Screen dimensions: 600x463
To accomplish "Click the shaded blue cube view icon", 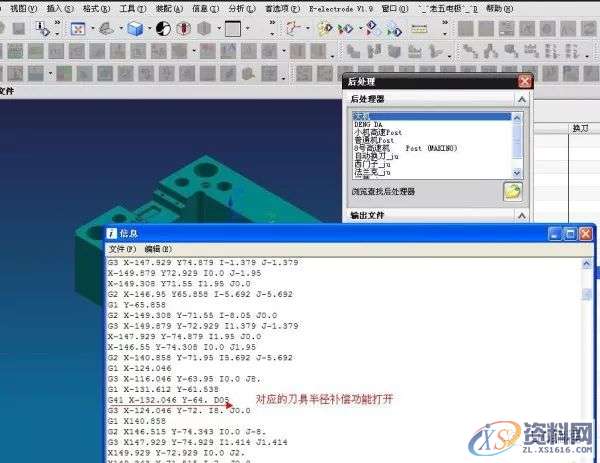I will click(134, 29).
